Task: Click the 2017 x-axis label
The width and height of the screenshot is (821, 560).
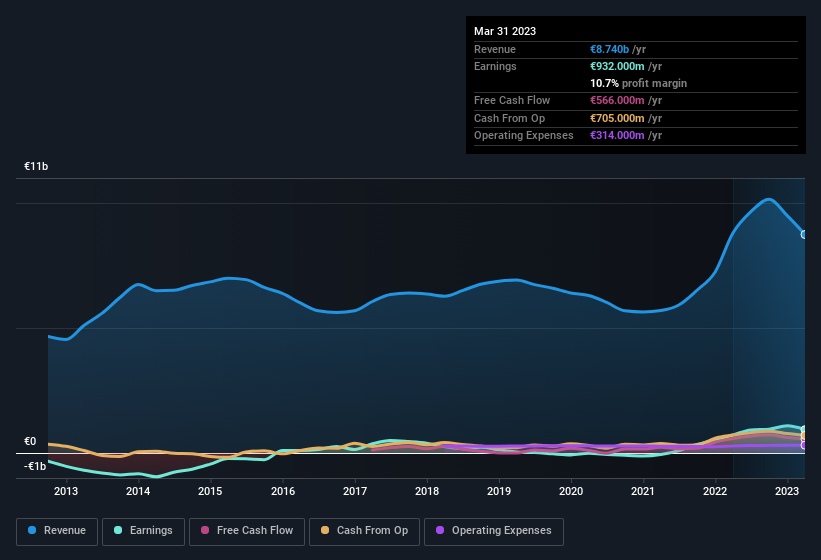Action: point(354,491)
